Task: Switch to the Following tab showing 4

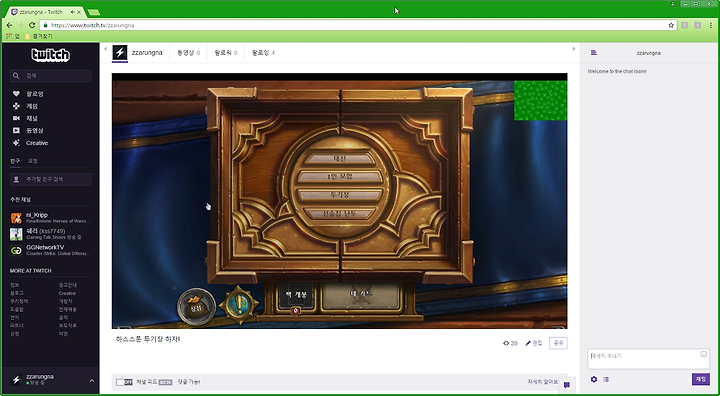Action: point(263,53)
